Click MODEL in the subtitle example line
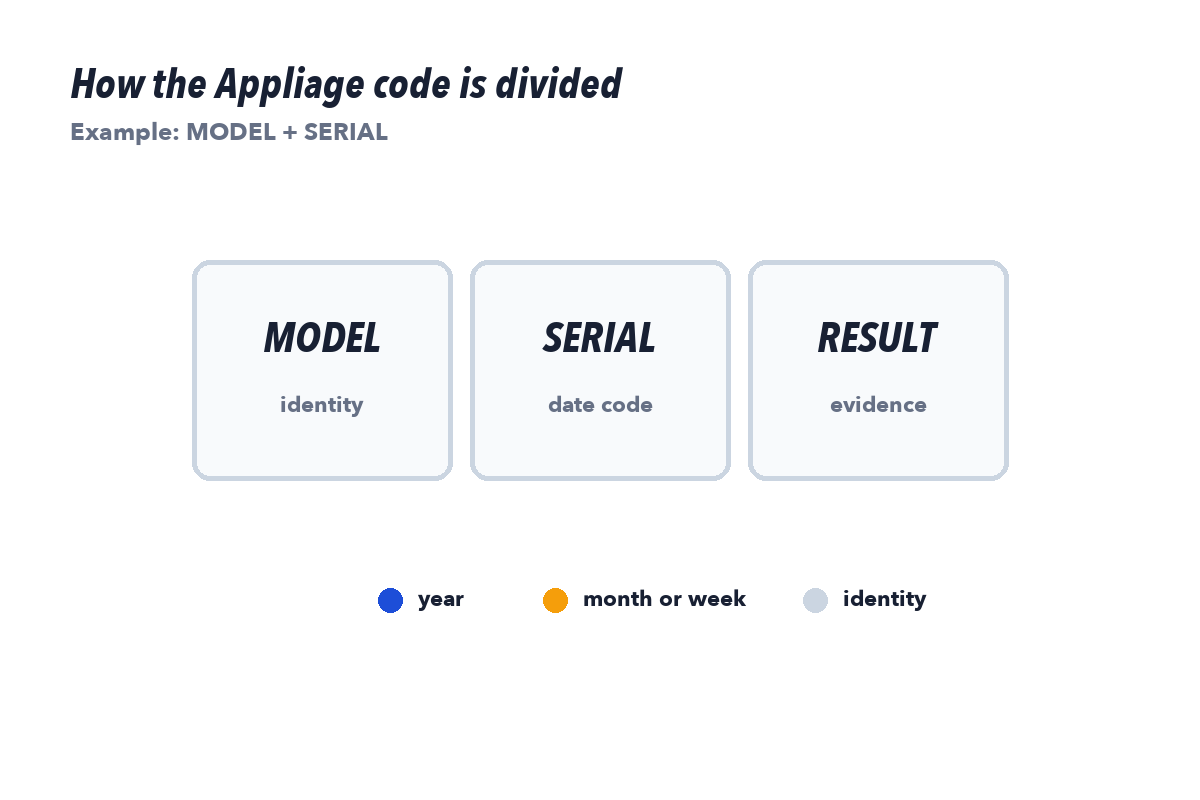The image size is (1200, 800). [231, 132]
